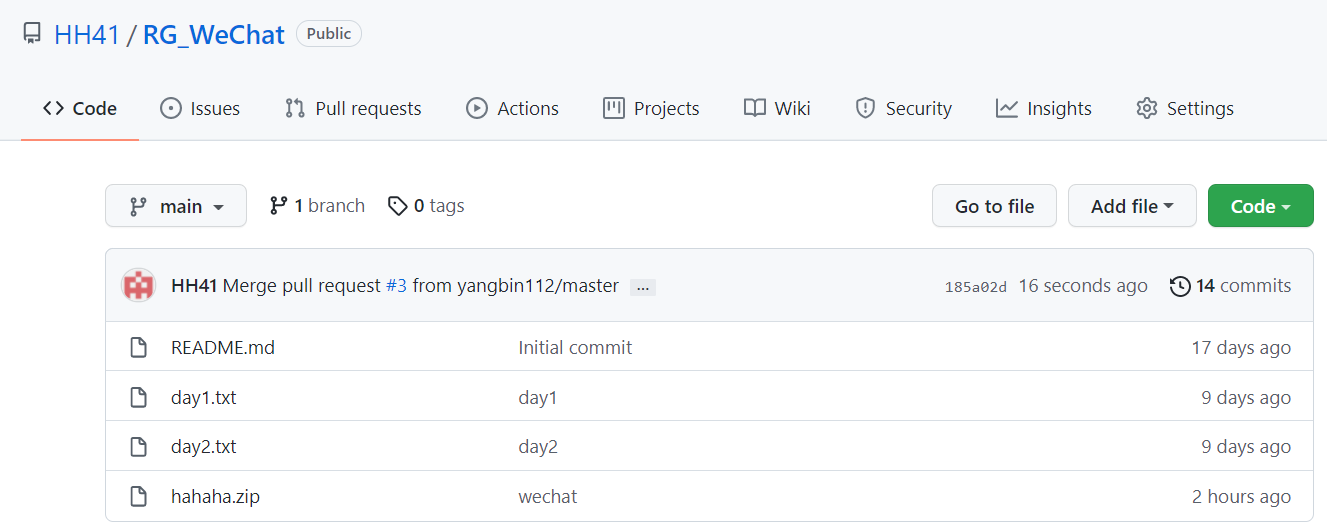Open the Settings tab
The height and width of the screenshot is (530, 1327).
pyautogui.click(x=1185, y=108)
